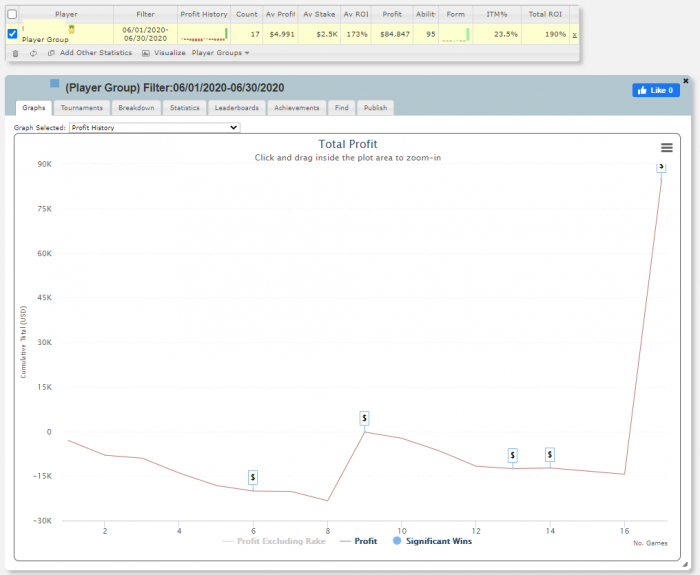Uncheck the Player Group row checkbox
This screenshot has width=700, height=575.
[x=12, y=33]
